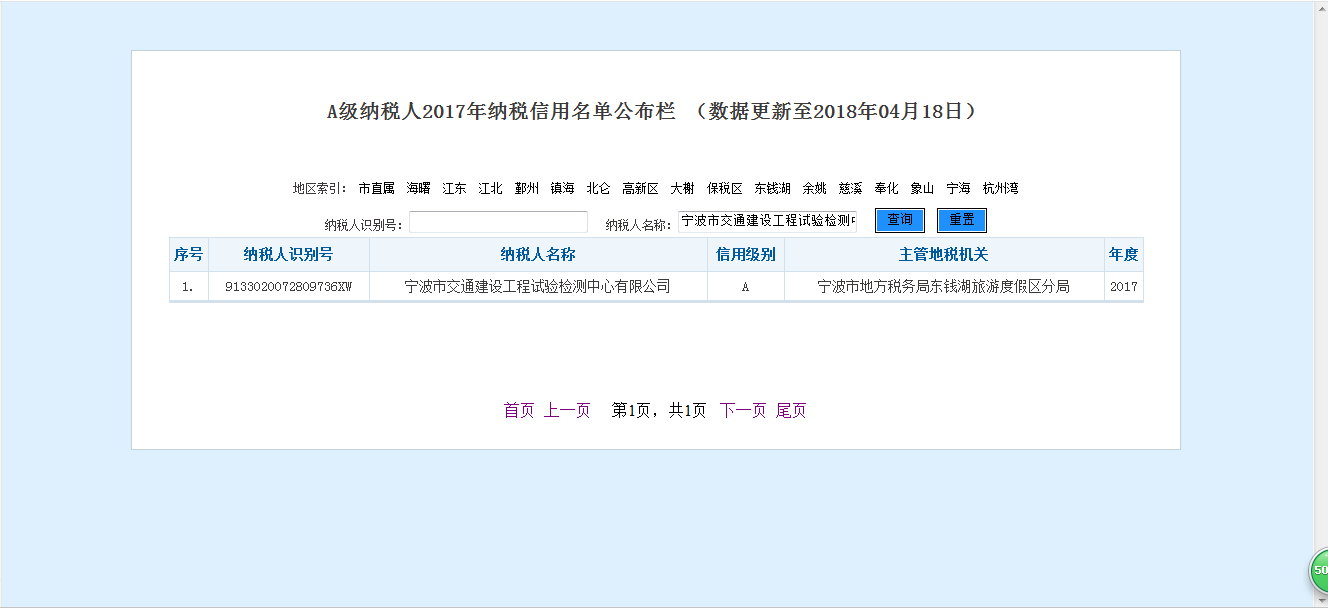Select the 北仑 region link
This screenshot has width=1328, height=609.
click(x=598, y=188)
